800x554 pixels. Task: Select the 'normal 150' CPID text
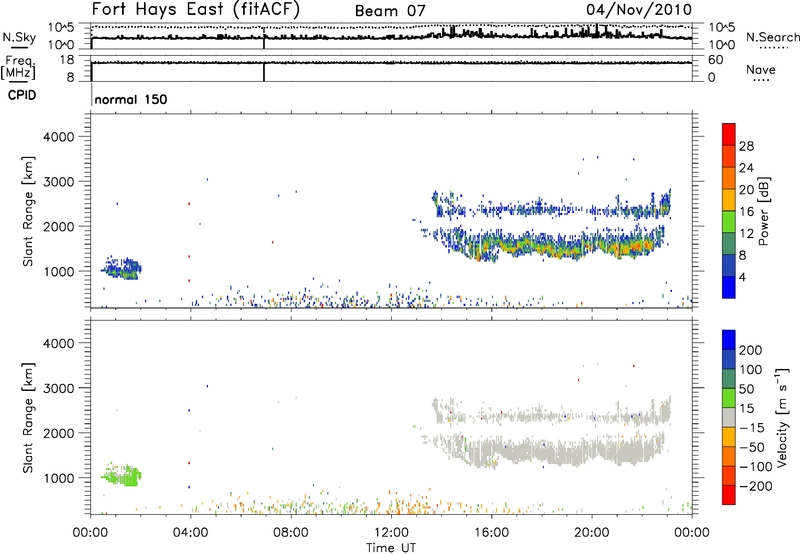click(x=131, y=99)
